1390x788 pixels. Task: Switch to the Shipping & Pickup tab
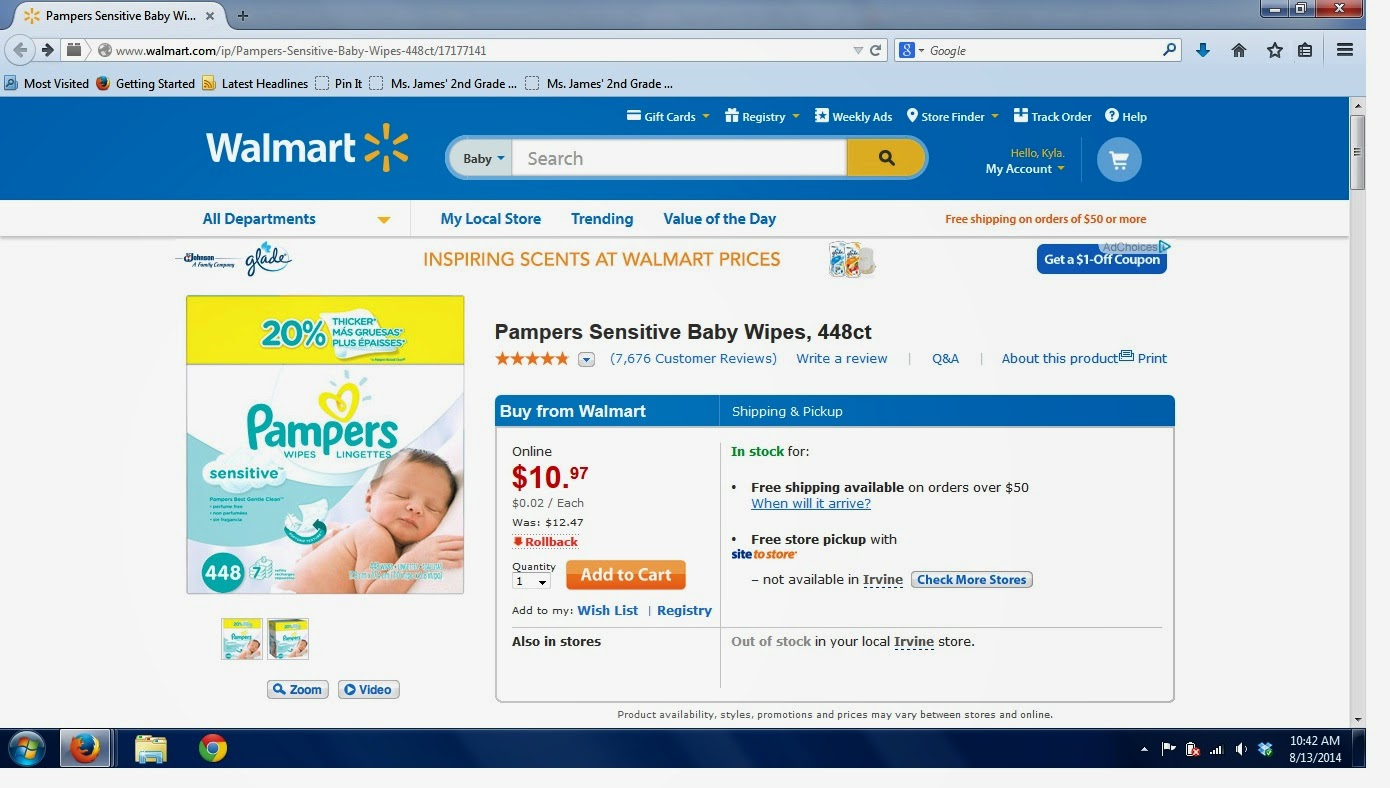click(x=787, y=411)
